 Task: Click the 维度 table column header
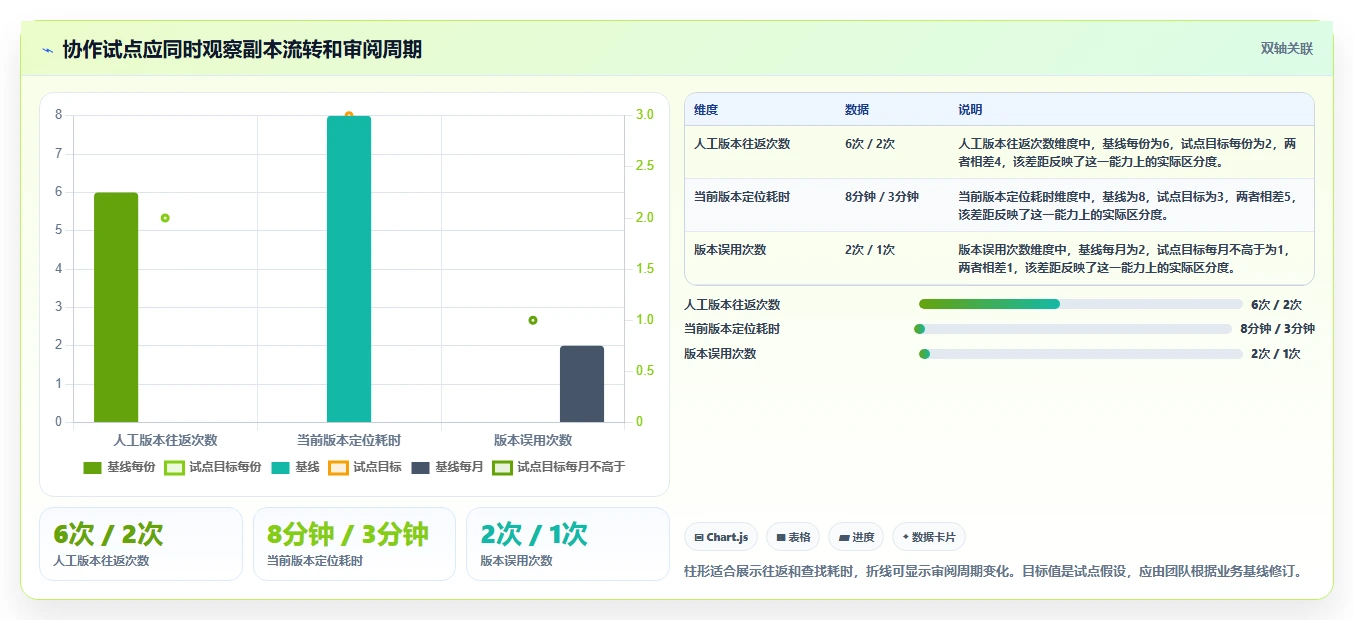point(706,110)
